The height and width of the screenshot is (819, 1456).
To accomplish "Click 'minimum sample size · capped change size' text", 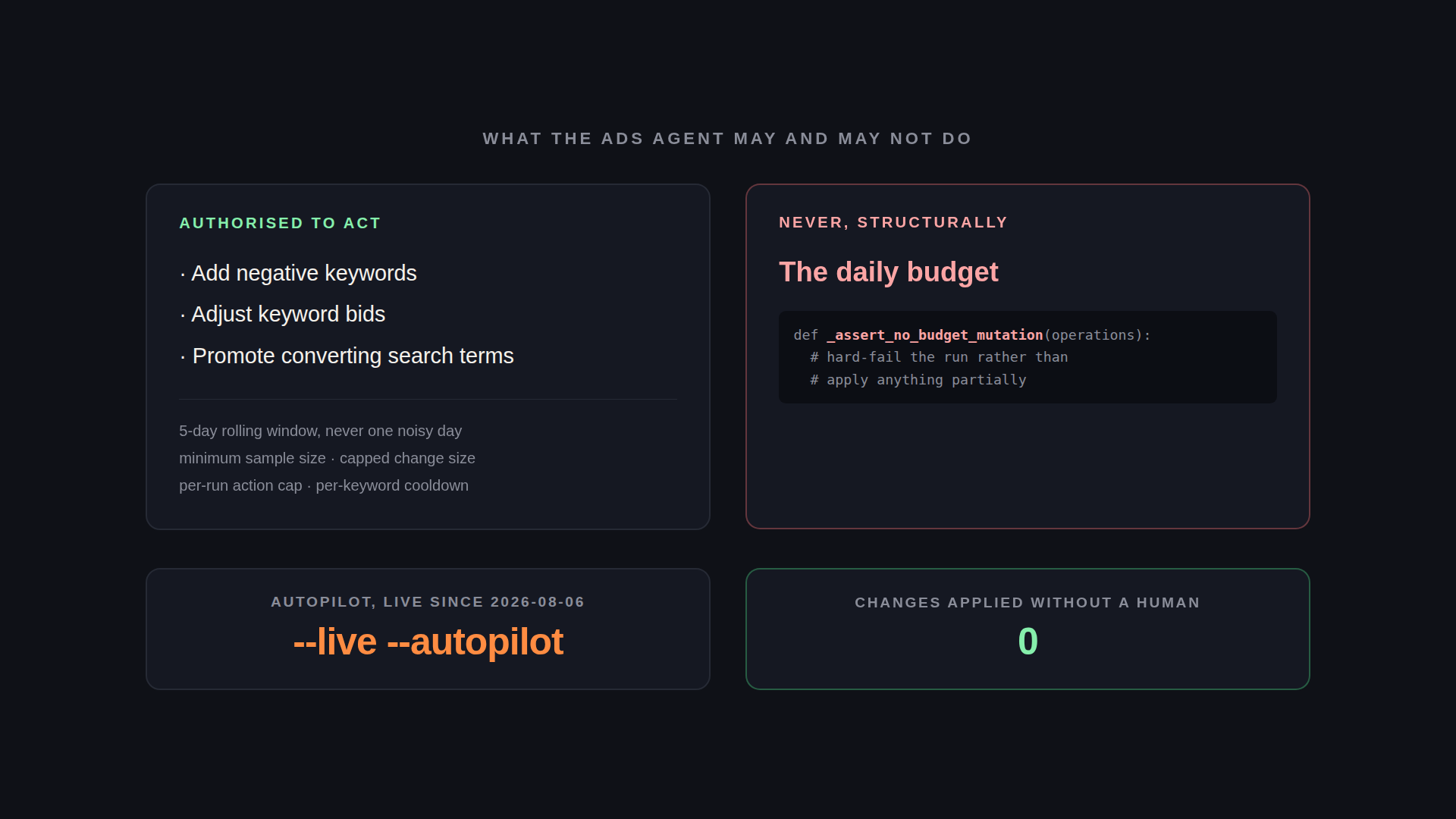I will point(327,458).
